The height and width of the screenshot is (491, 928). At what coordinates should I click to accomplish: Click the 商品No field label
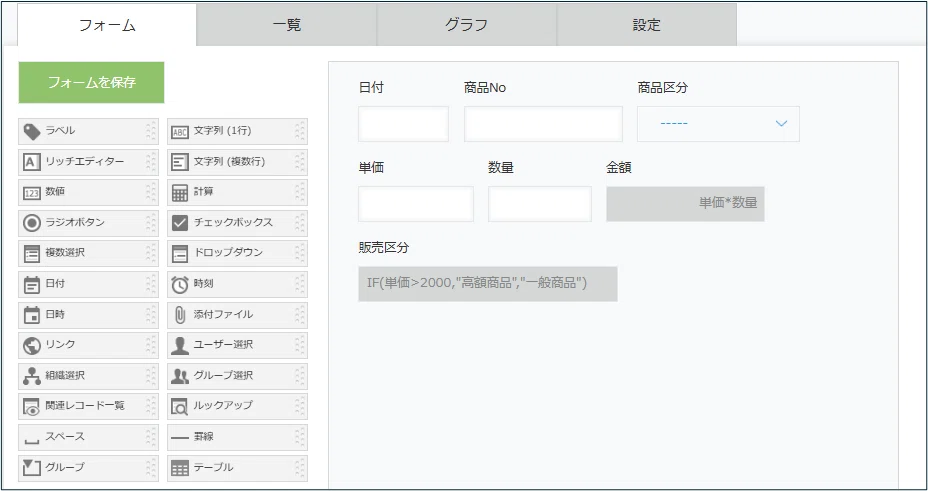click(485, 88)
